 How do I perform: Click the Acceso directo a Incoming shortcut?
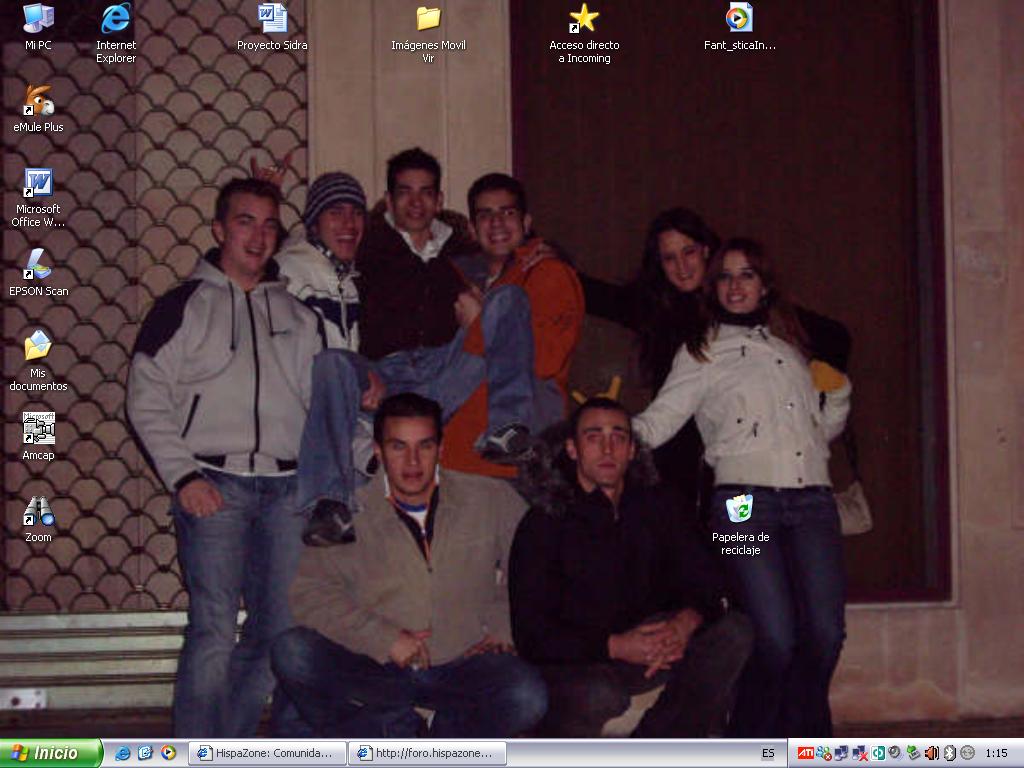point(584,19)
